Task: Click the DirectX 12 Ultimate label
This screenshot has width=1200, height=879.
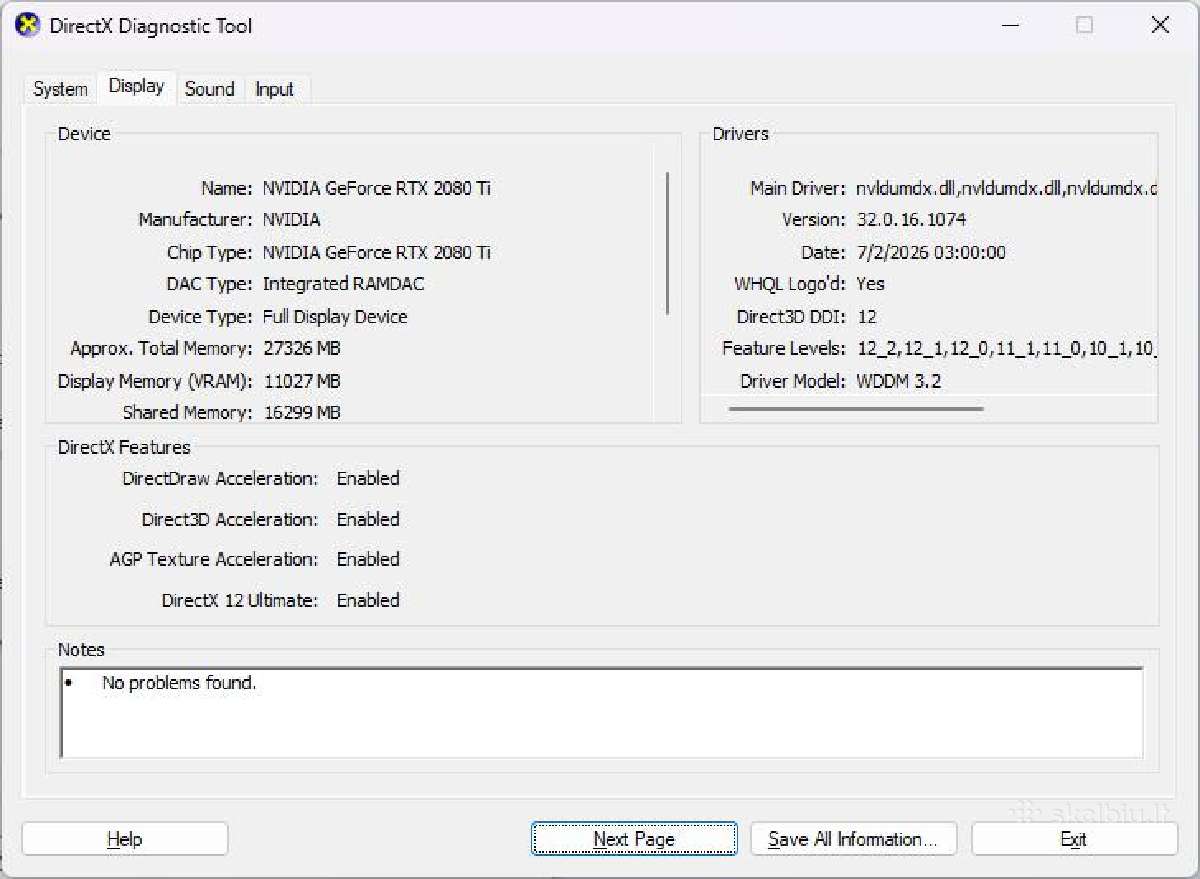Action: pyautogui.click(x=240, y=600)
